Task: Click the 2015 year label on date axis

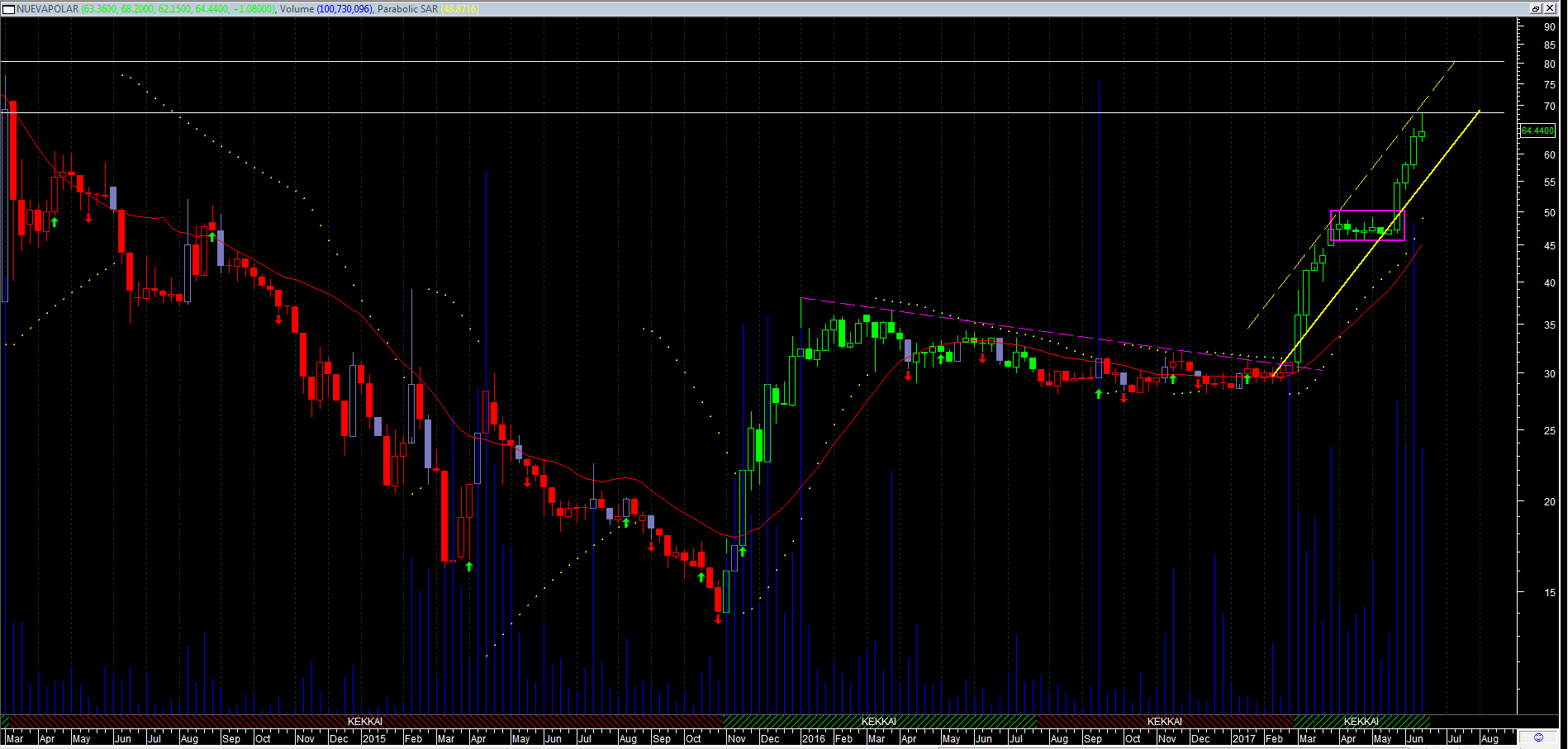Action: (374, 738)
